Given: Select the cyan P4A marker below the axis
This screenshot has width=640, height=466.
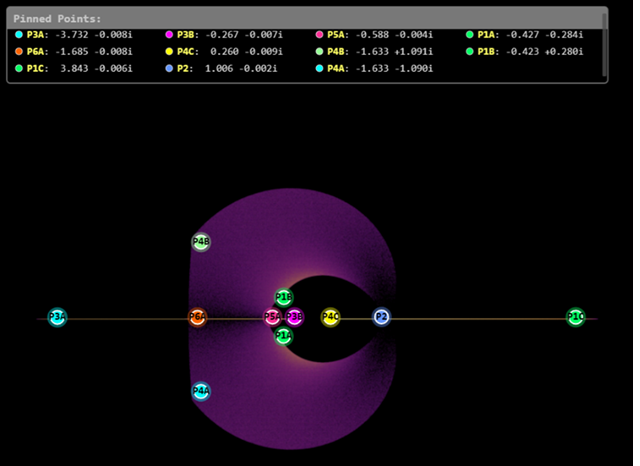Looking at the screenshot, I should (201, 391).
